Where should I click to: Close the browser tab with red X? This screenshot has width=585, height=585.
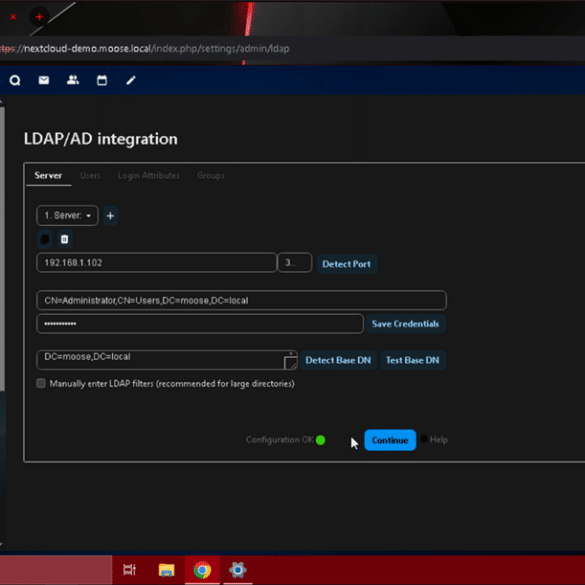pos(13,17)
